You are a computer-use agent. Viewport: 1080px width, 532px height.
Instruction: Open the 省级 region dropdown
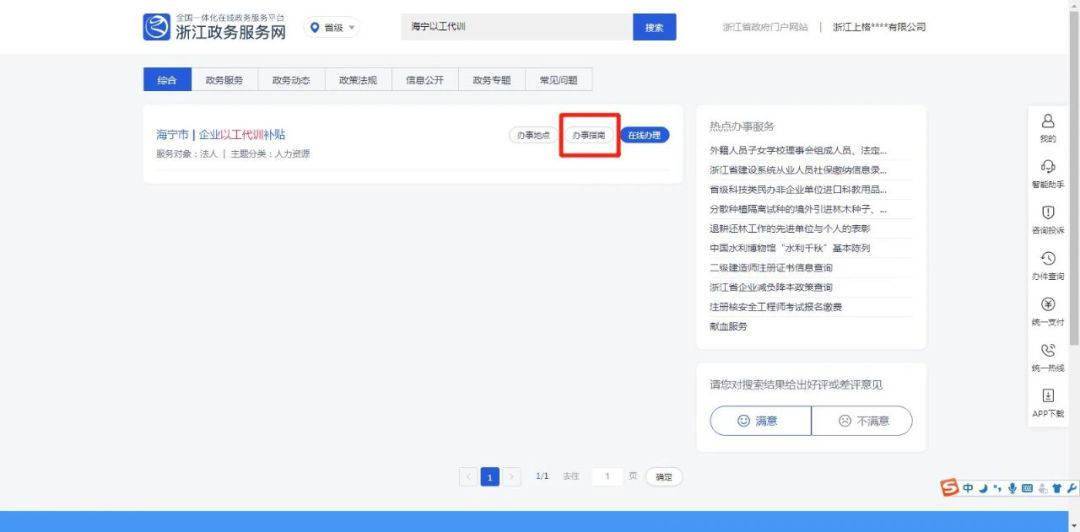pyautogui.click(x=332, y=28)
